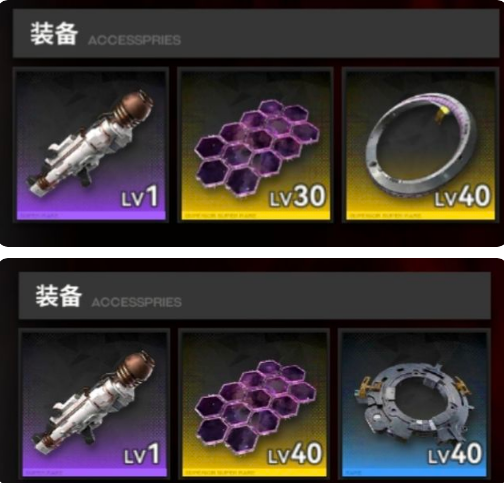Viewport: 504px width, 483px height.
Task: Open the 装备 header of the lower panel
Action: coord(59,296)
